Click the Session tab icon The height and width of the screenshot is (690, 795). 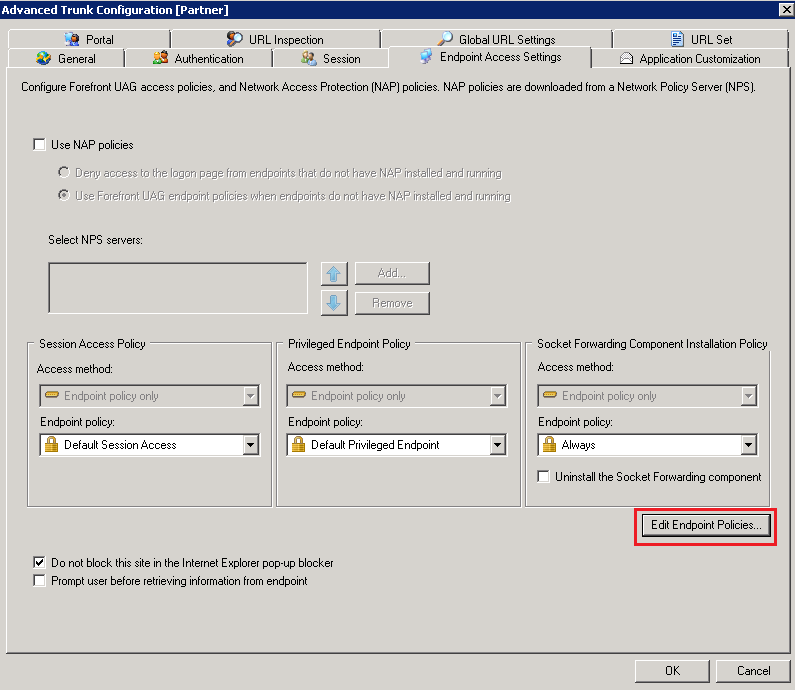coord(309,58)
